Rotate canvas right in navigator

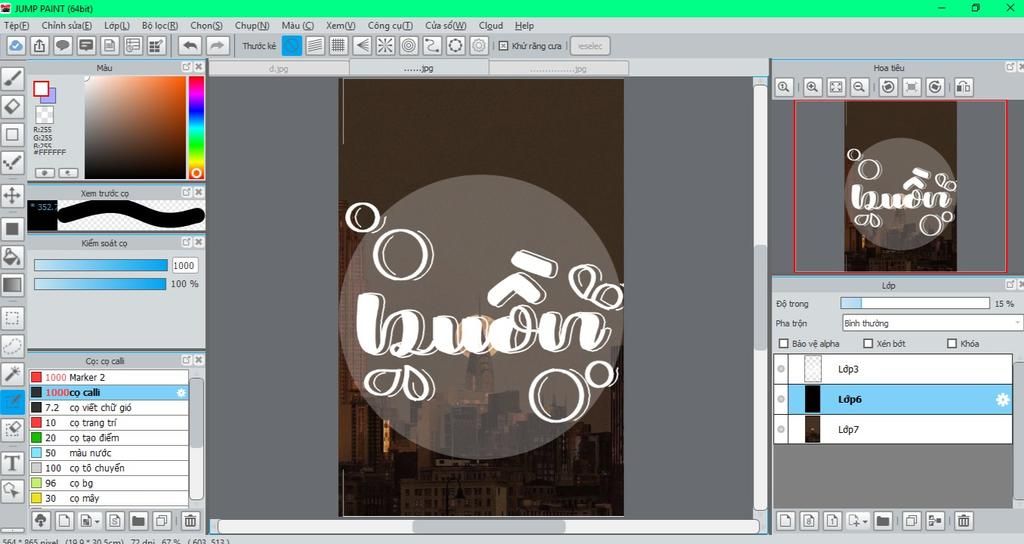coord(935,87)
